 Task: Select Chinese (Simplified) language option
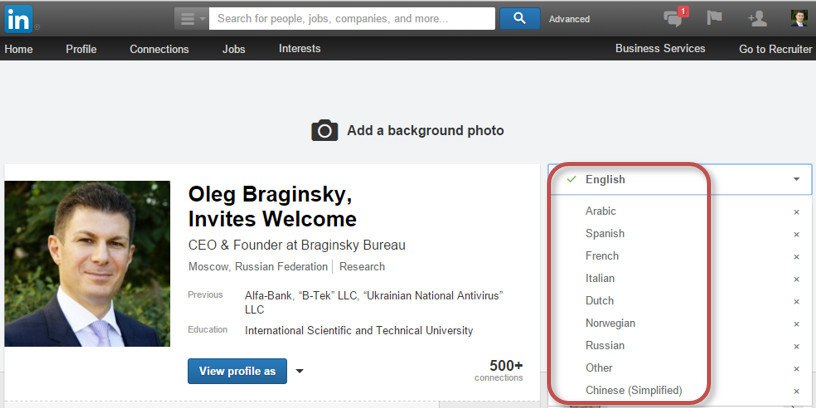[633, 390]
